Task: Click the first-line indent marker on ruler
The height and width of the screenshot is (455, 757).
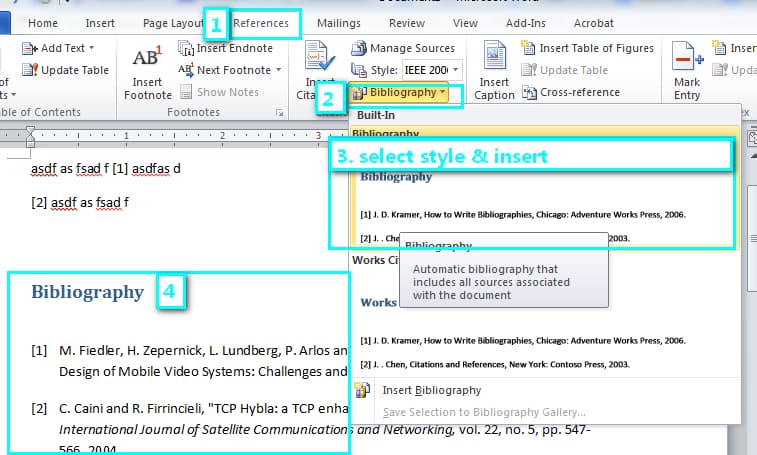Action: pos(30,130)
